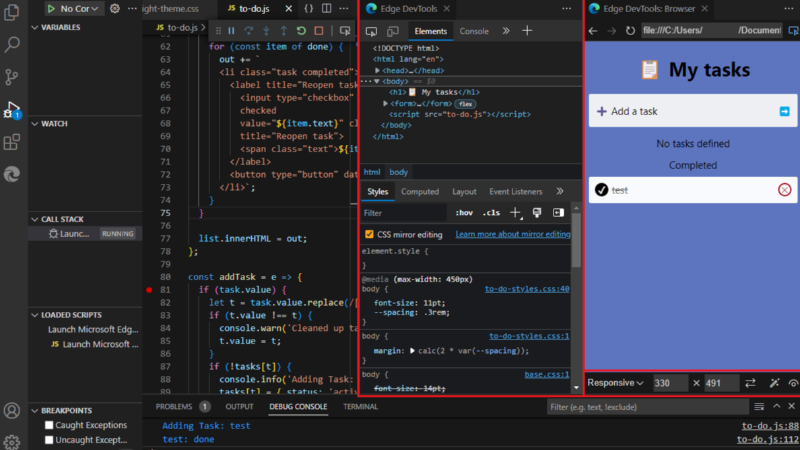
Task: Select the Computed styles tab
Action: click(420, 191)
